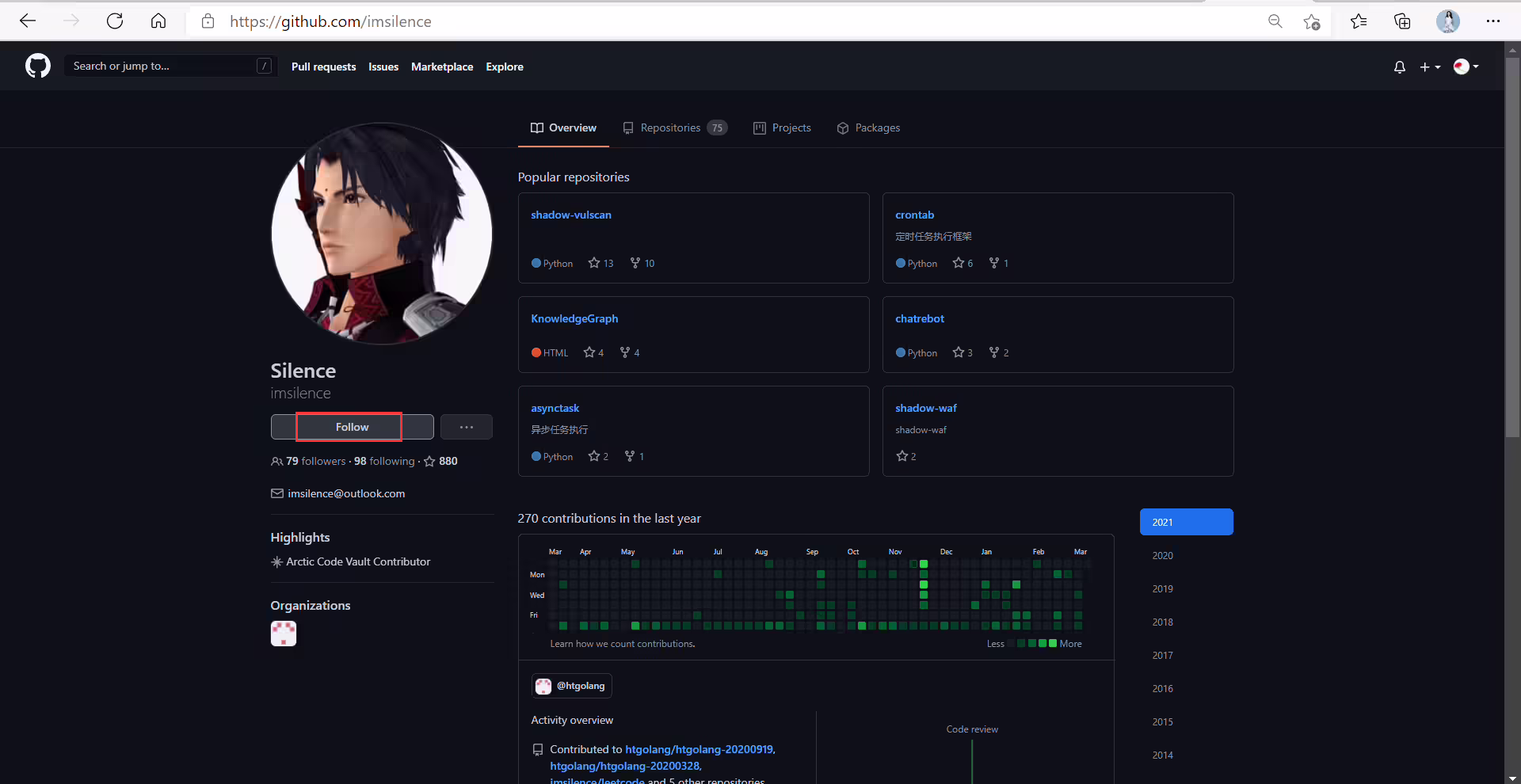Select the 2019 contribution year

click(1162, 588)
